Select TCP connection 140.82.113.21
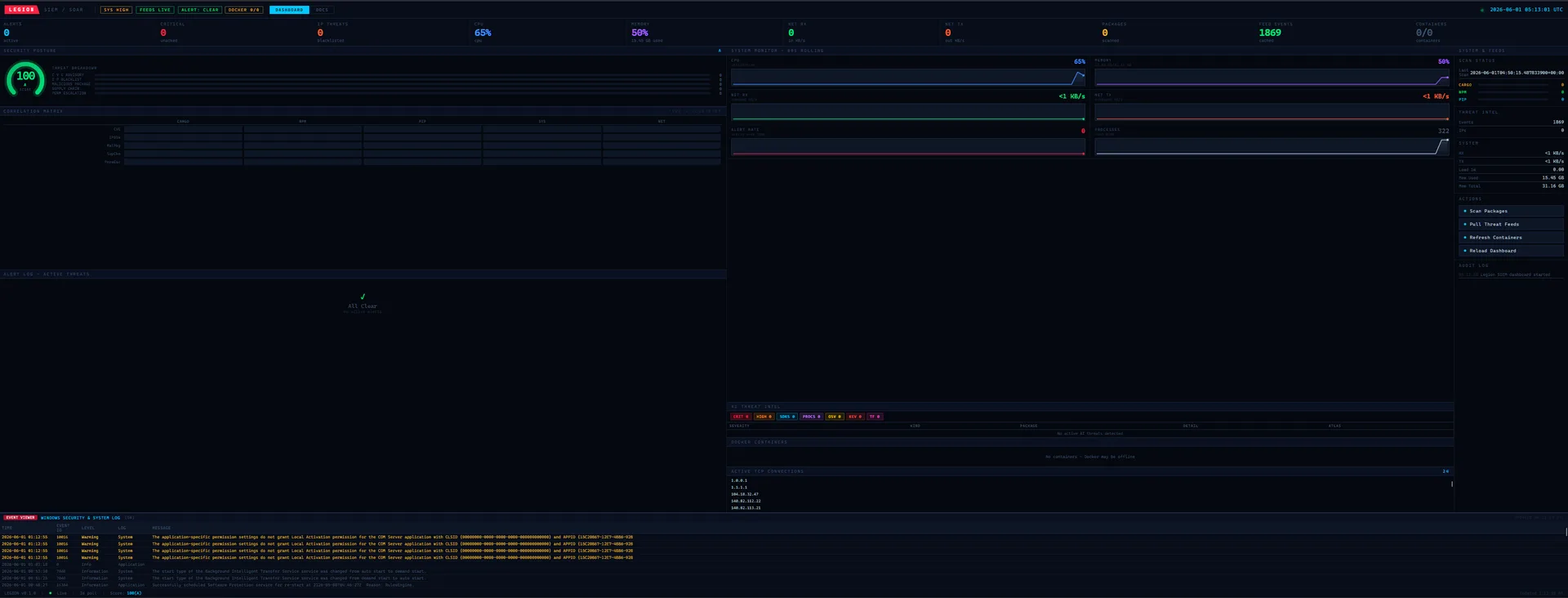 [x=746, y=507]
